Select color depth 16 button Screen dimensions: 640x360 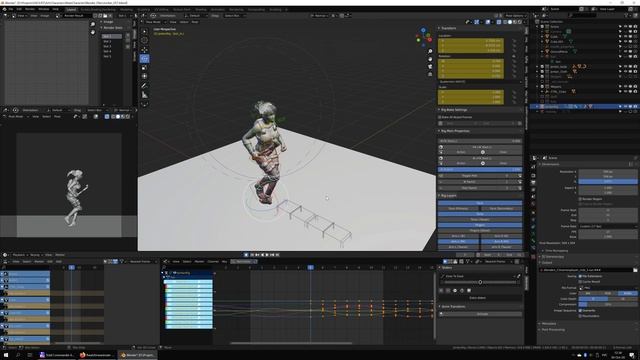click(x=623, y=299)
